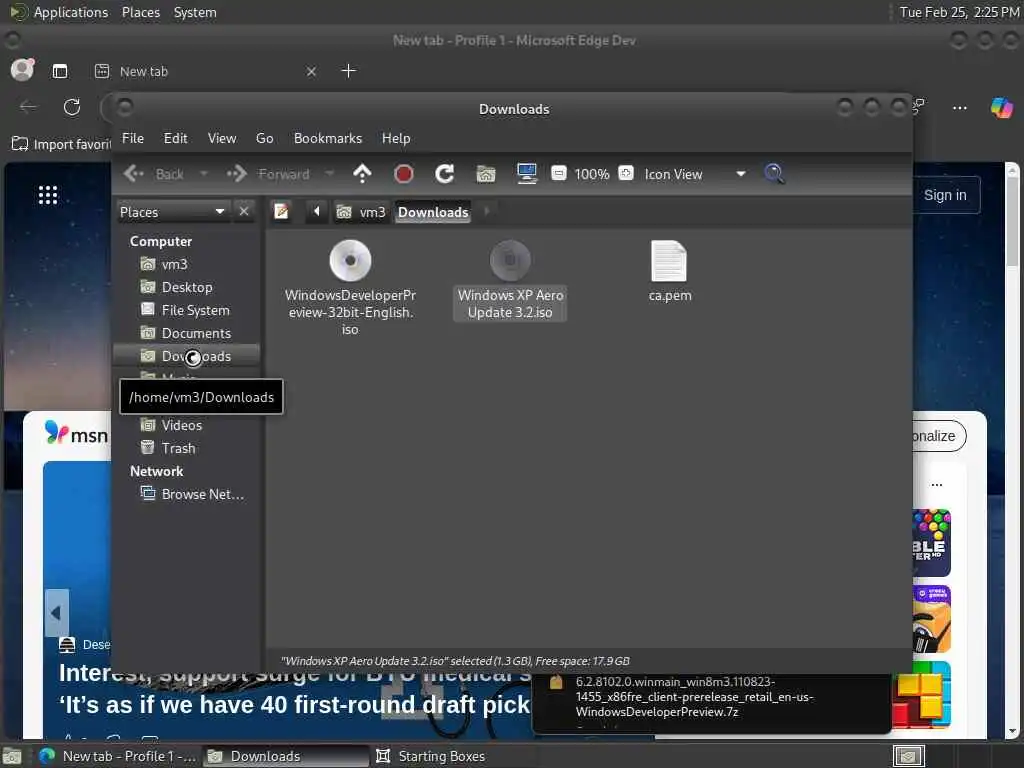Select Downloads in Places sidebar
The image size is (1024, 768).
(x=187, y=356)
